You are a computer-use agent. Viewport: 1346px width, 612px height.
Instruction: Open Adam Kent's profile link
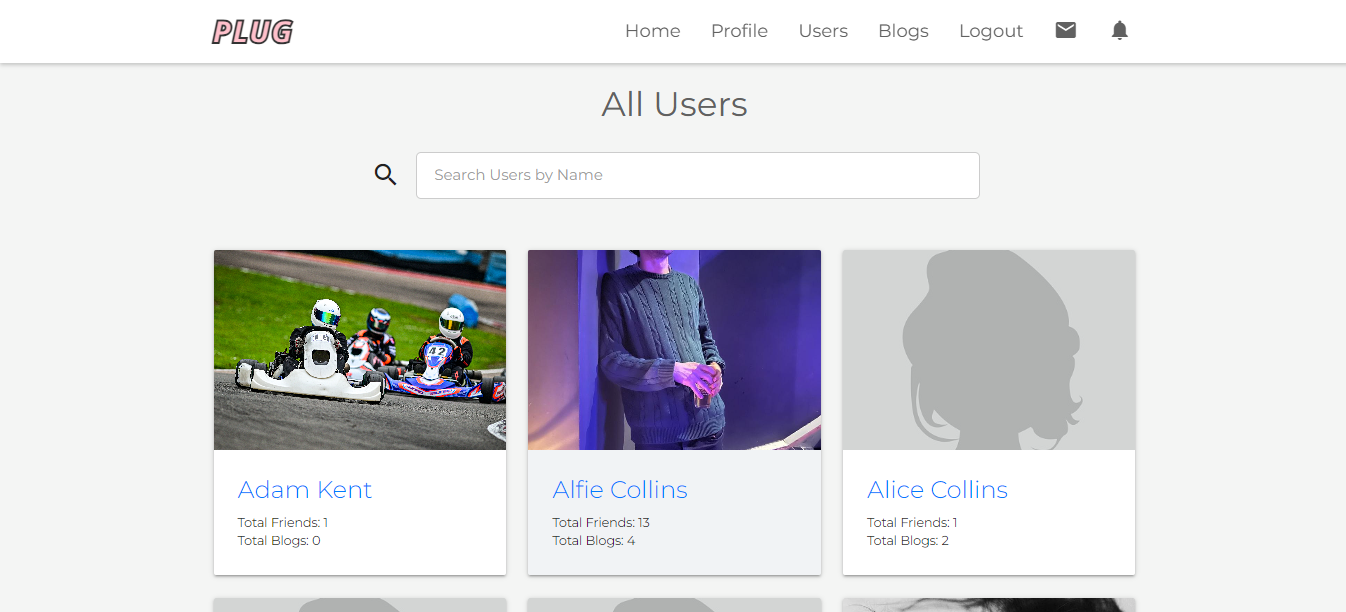[x=304, y=490]
